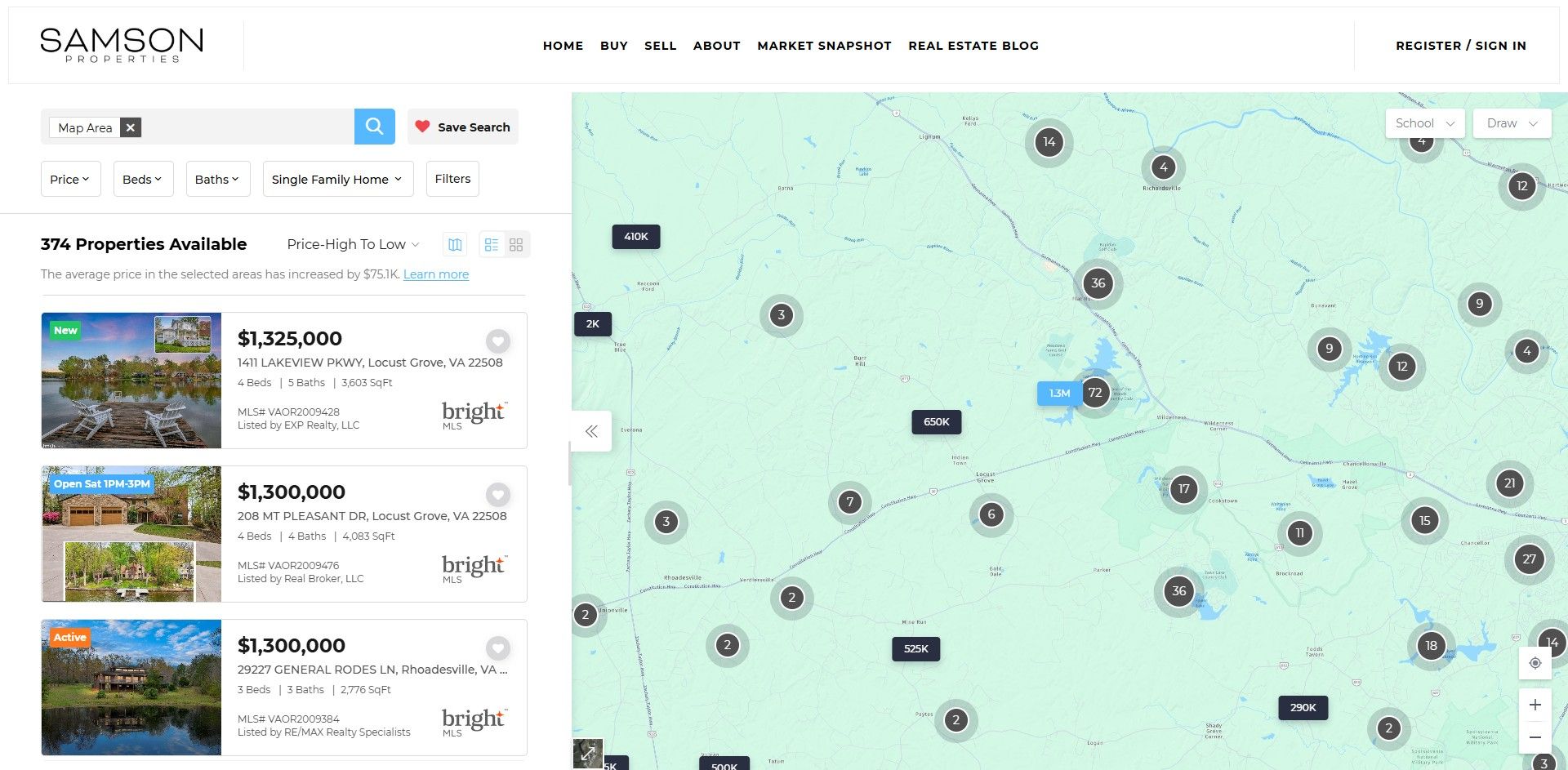The width and height of the screenshot is (1568, 770).
Task: Open the ABOUT menu item
Action: click(717, 46)
